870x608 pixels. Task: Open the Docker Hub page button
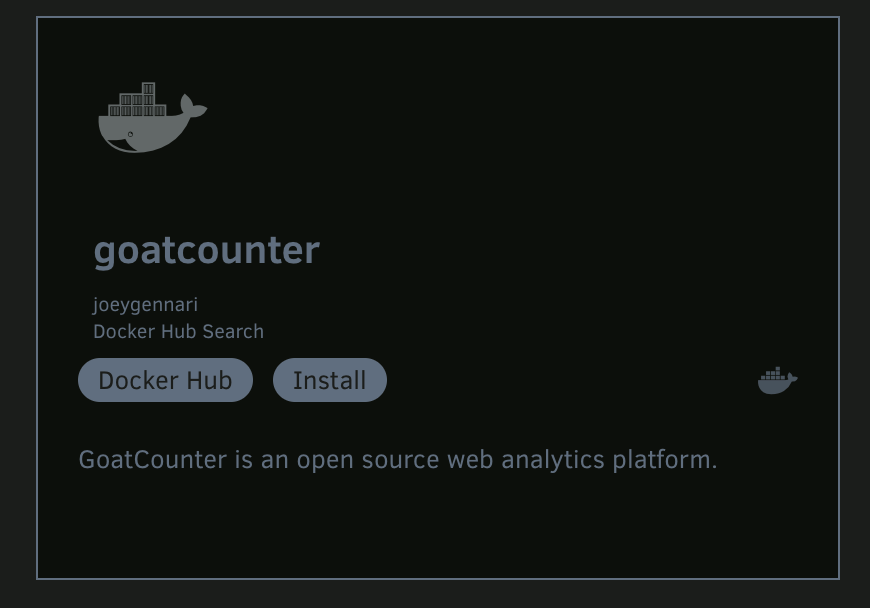pos(165,380)
